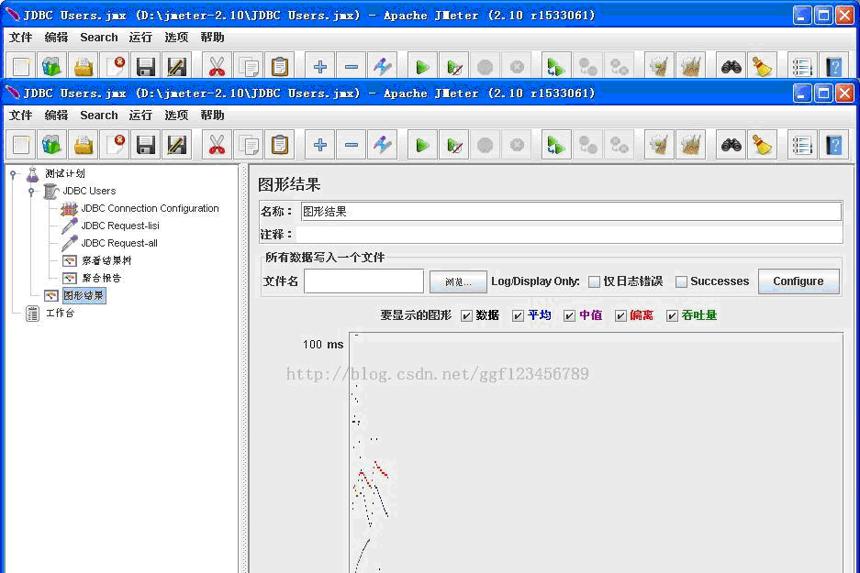Click the binoculars Search icon in the lower toolbar
Screen dimensions: 860x573
pos(731,145)
